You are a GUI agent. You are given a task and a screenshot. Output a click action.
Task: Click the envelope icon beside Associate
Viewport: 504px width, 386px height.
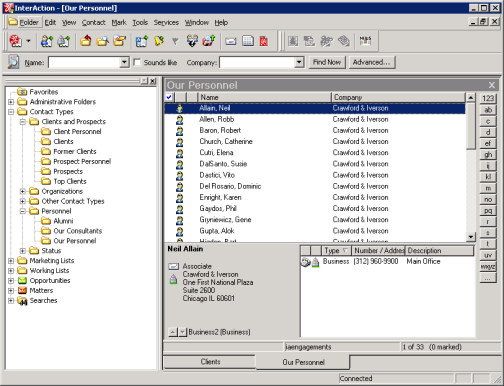[x=173, y=266]
